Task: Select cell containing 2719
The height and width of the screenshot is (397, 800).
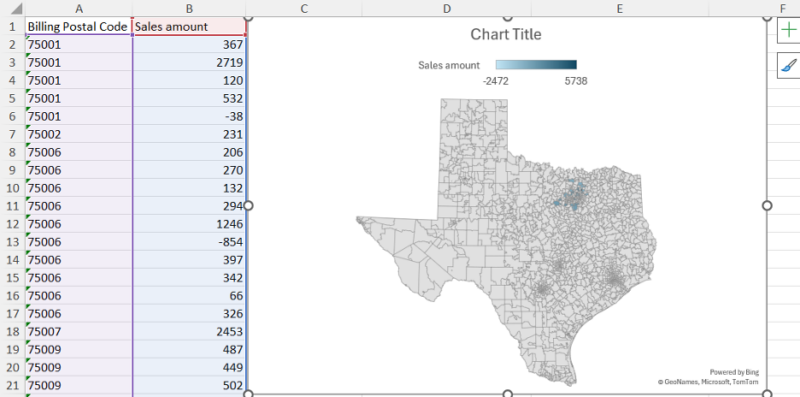Action: [189, 63]
